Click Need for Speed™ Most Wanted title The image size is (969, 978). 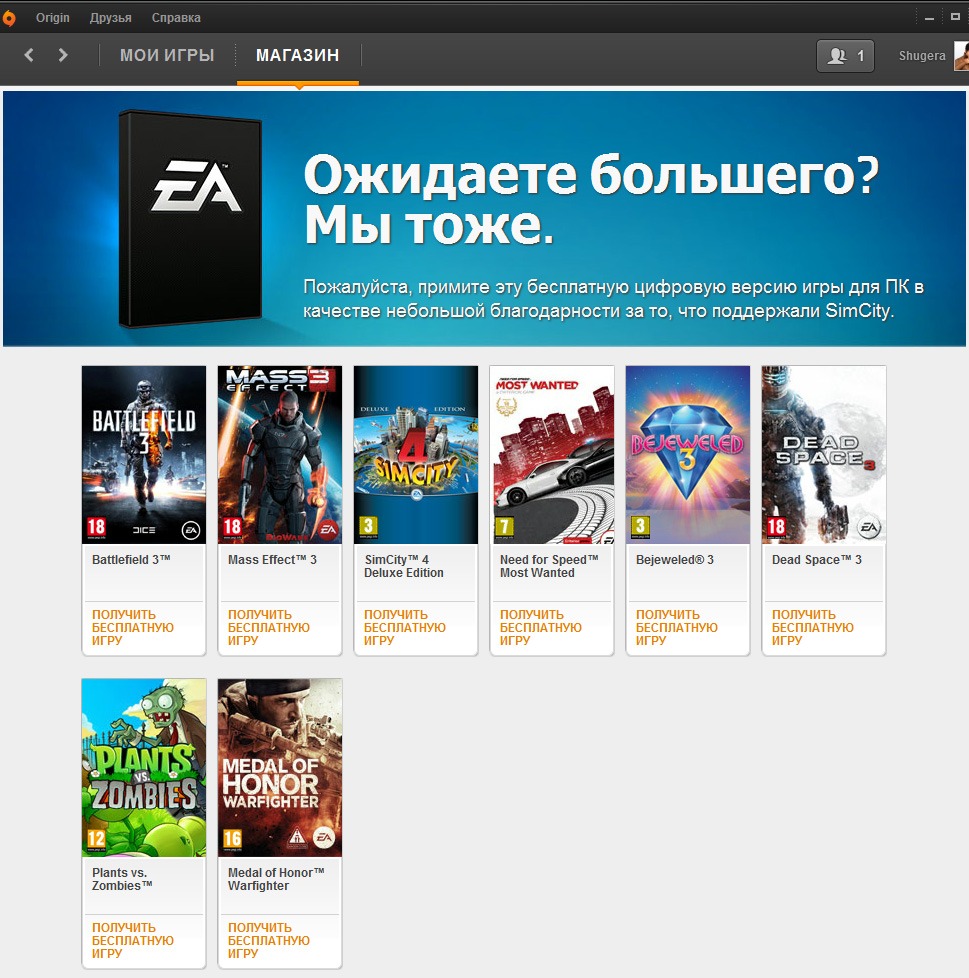(549, 566)
